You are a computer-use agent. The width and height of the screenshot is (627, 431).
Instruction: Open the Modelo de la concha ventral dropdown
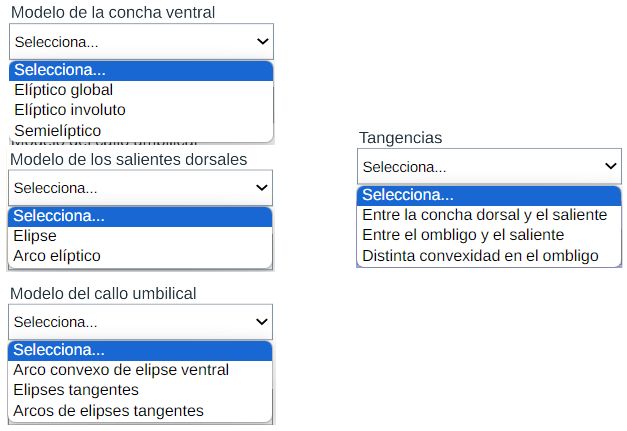141,42
